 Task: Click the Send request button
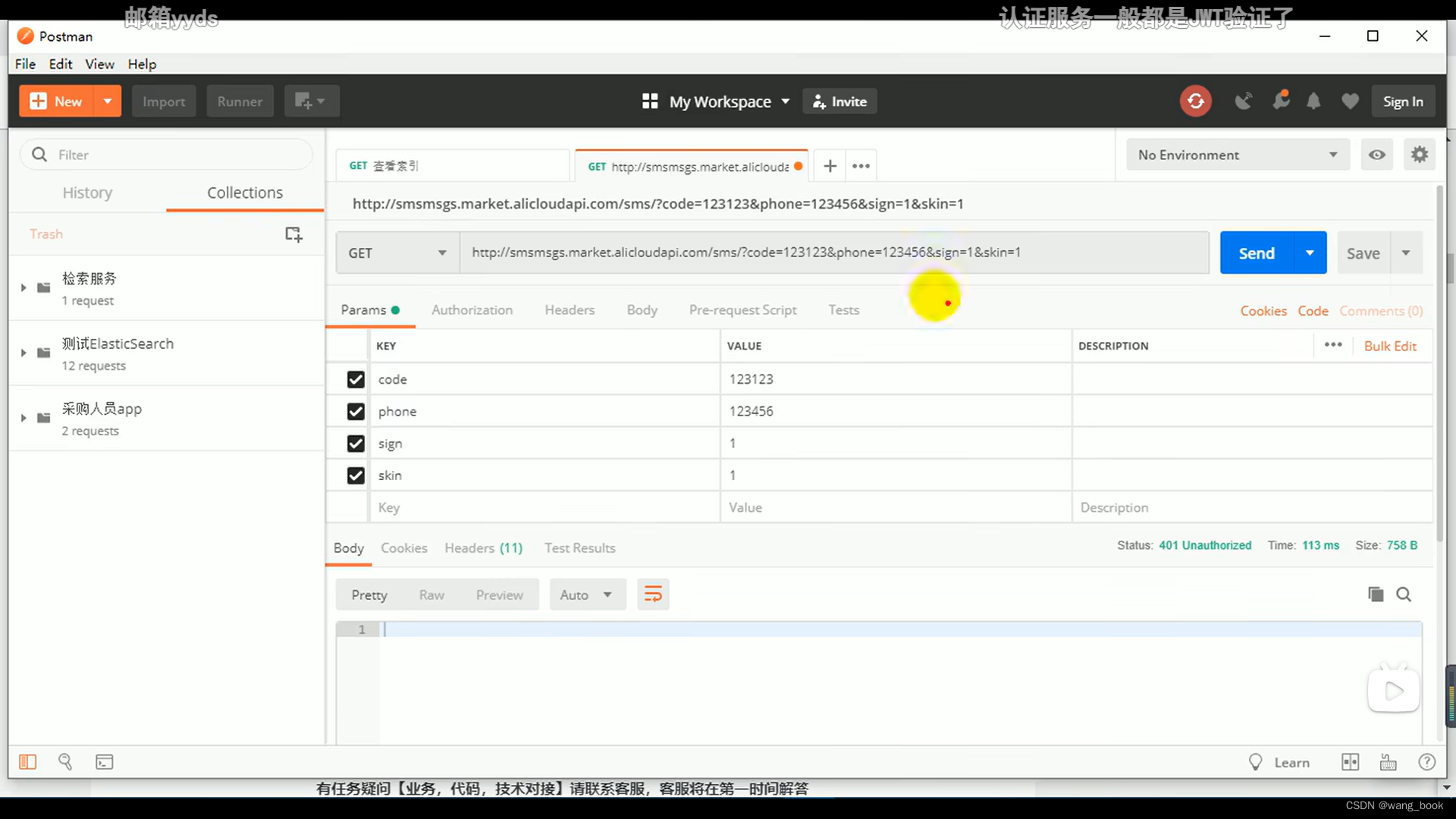(1258, 253)
